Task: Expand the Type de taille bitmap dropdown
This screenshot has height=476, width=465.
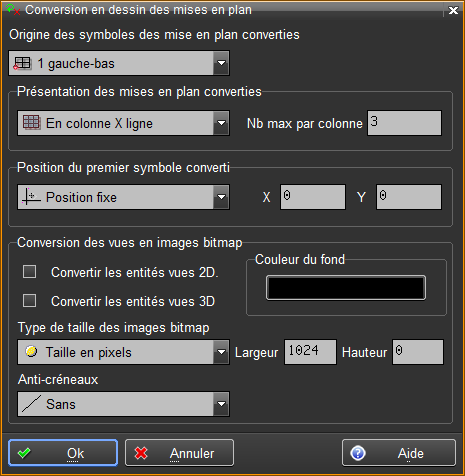Action: pos(221,352)
